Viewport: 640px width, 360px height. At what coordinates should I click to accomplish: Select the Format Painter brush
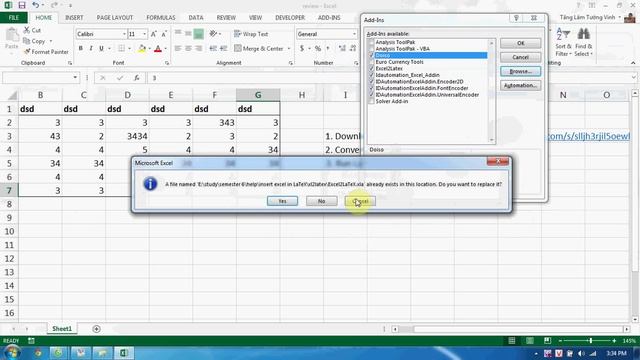click(27, 52)
